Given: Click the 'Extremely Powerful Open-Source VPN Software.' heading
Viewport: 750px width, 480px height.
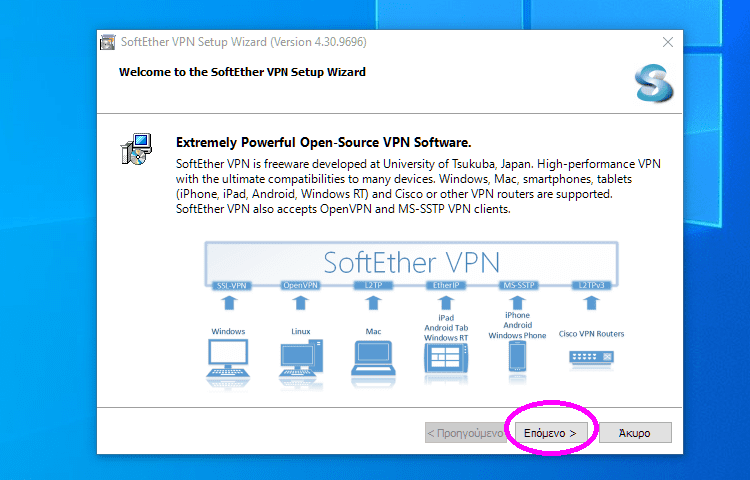Looking at the screenshot, I should pyautogui.click(x=323, y=142).
